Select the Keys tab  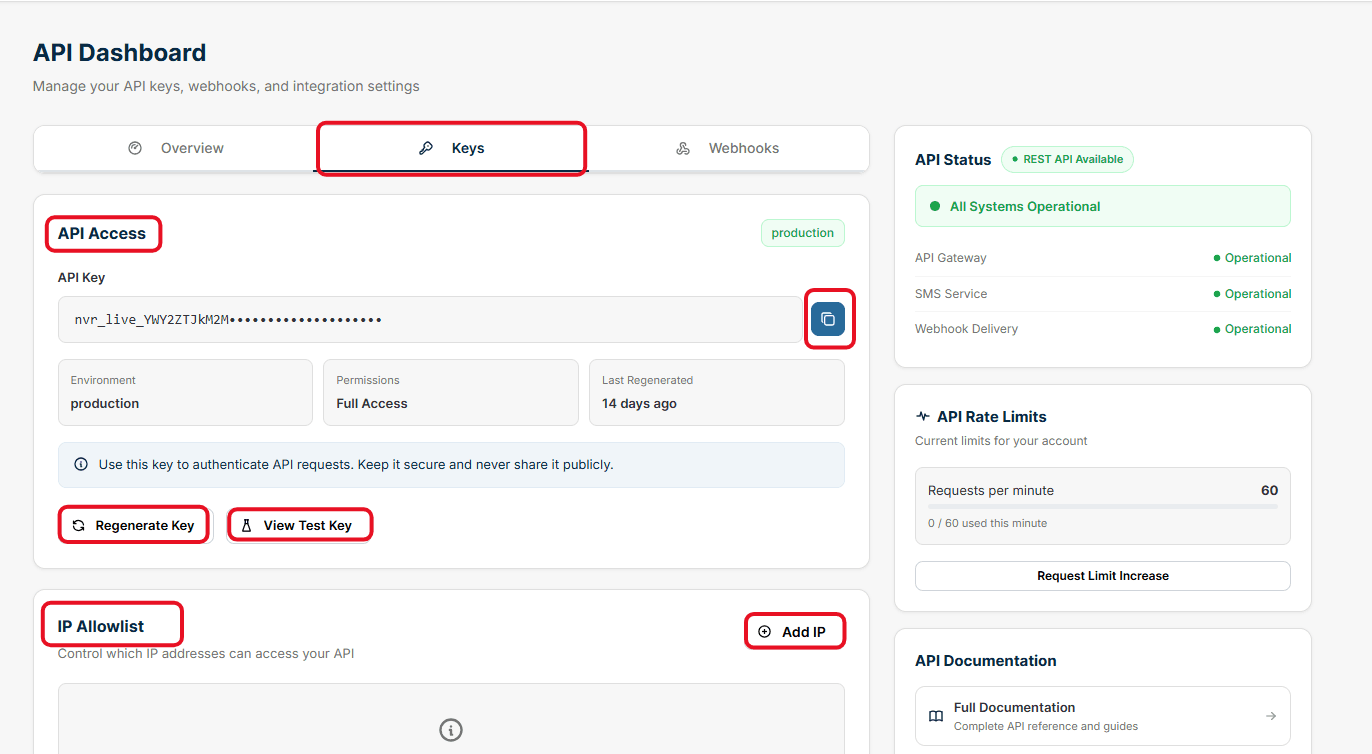click(x=451, y=148)
